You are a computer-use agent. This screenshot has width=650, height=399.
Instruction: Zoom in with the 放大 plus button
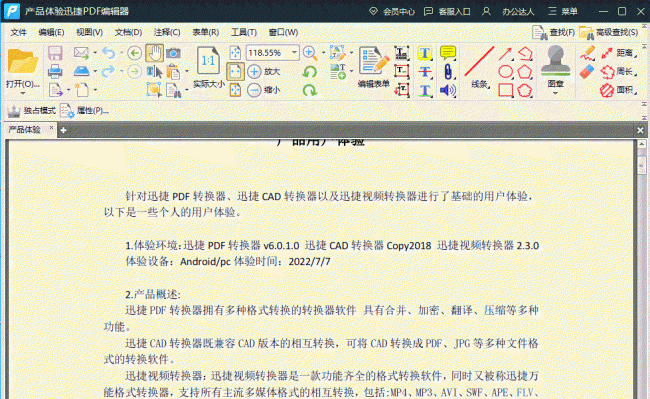click(x=264, y=72)
